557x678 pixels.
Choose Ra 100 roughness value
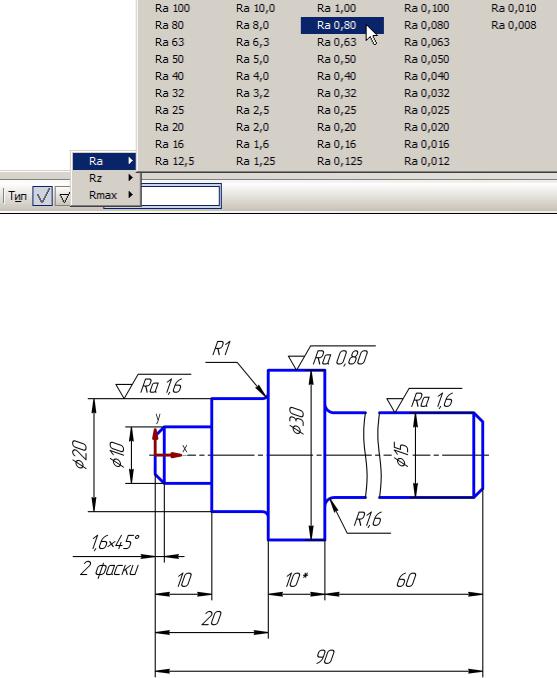click(x=172, y=8)
